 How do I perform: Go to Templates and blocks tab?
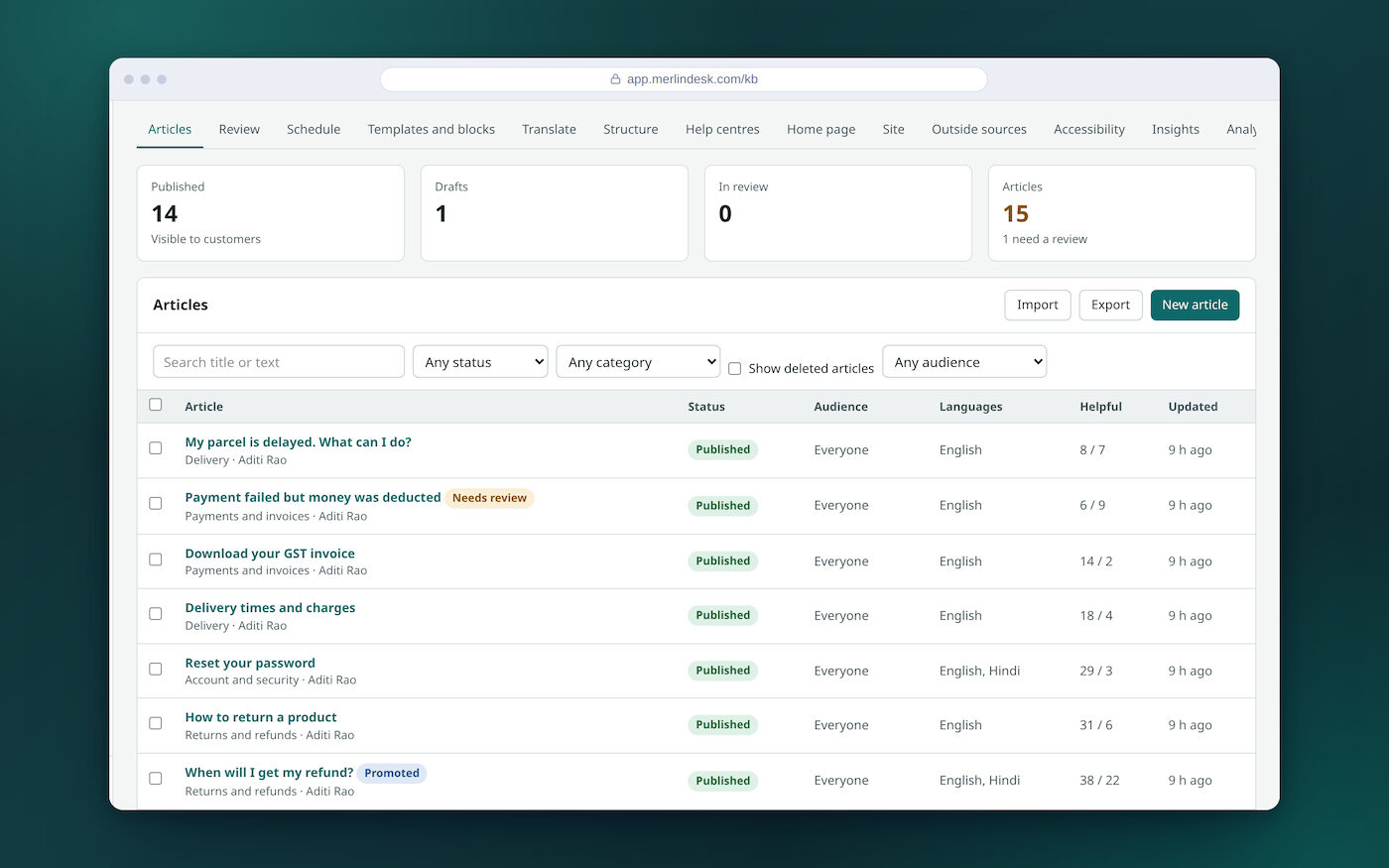(x=432, y=129)
